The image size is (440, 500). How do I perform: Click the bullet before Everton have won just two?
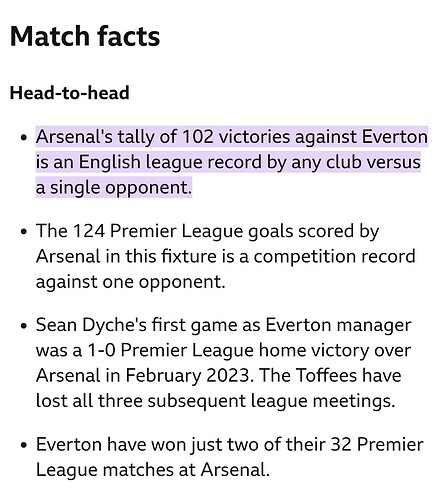point(23,445)
